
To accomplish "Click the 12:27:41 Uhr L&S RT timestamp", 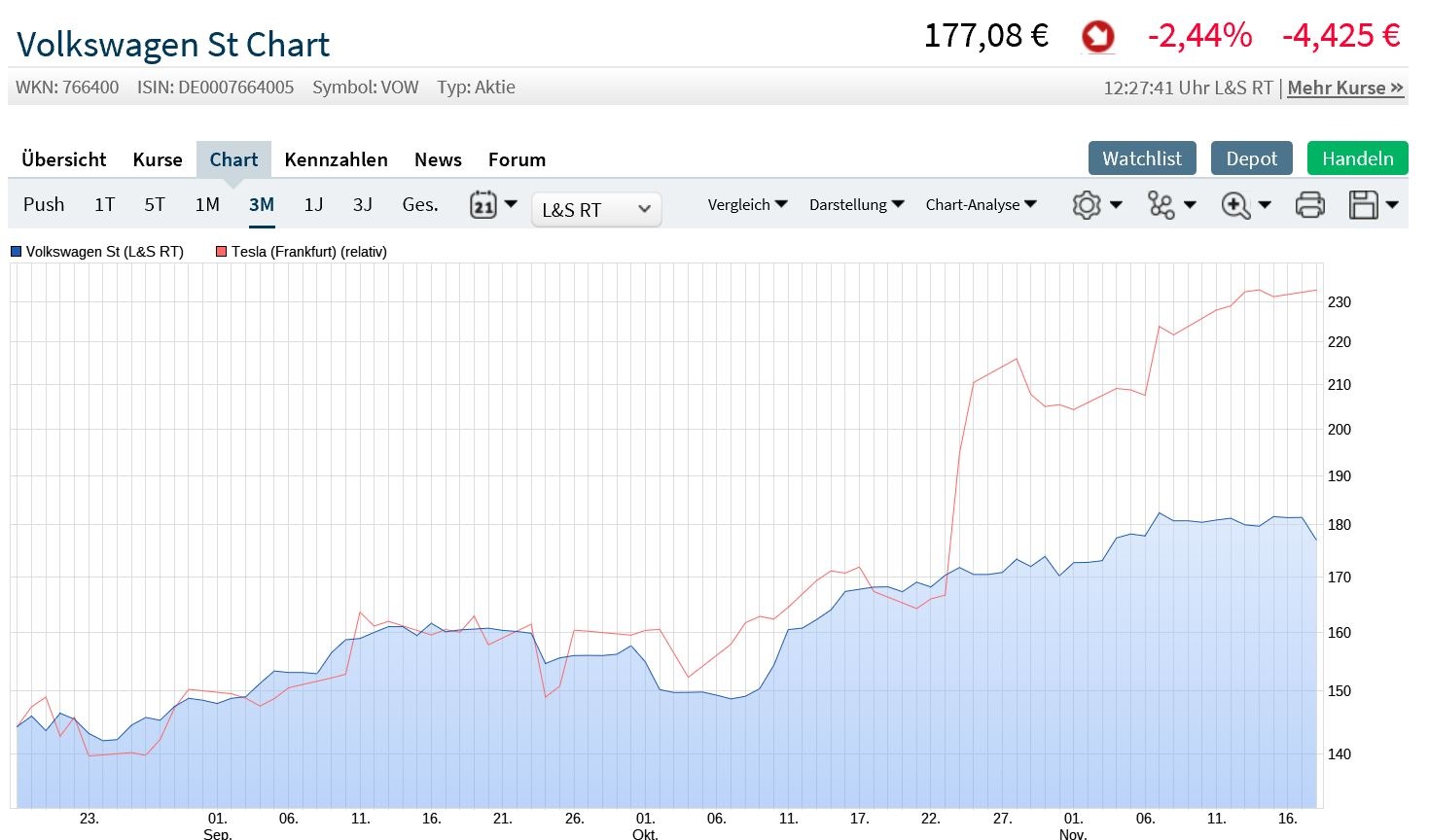I will [1188, 87].
